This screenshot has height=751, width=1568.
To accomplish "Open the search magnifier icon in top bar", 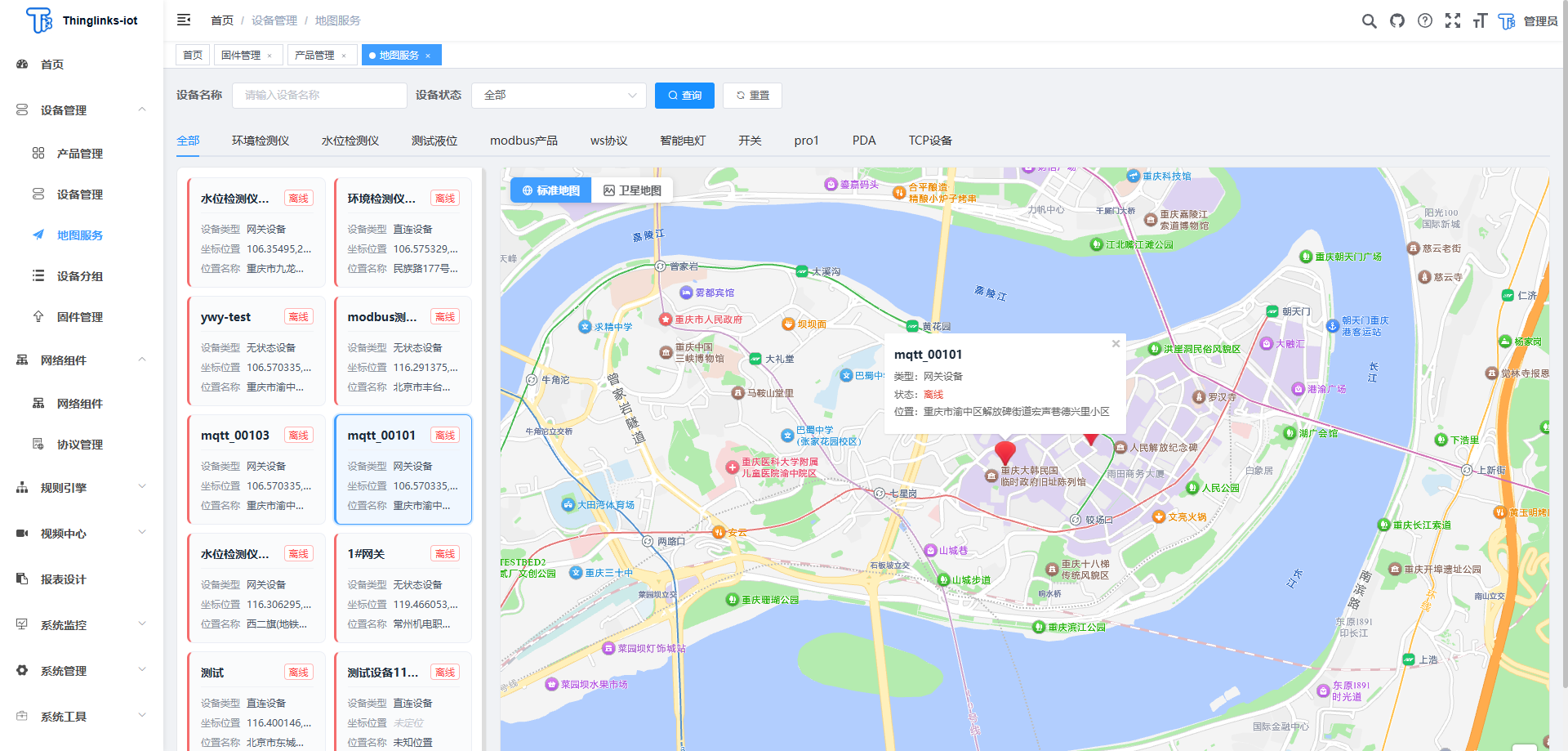I will point(1369,20).
